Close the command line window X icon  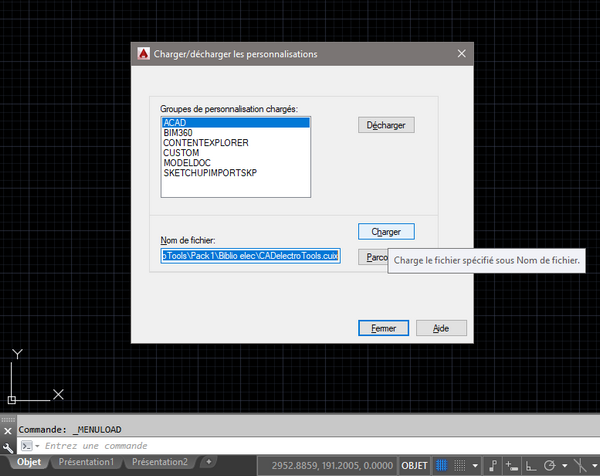coord(8,431)
